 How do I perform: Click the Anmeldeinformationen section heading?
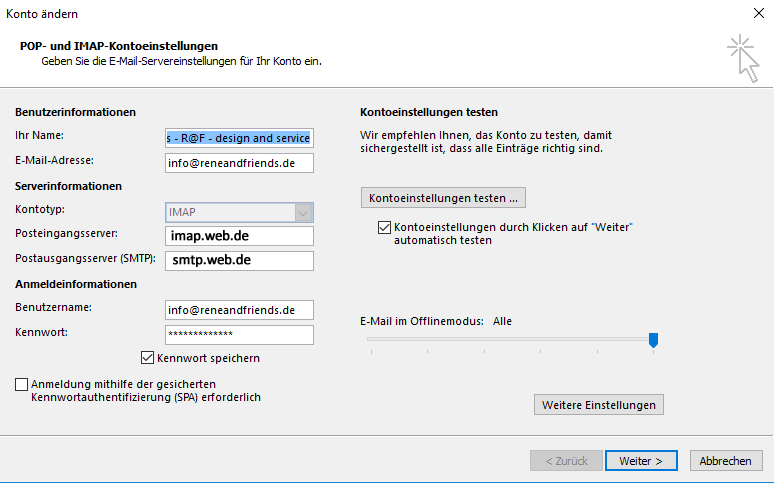(x=76, y=284)
